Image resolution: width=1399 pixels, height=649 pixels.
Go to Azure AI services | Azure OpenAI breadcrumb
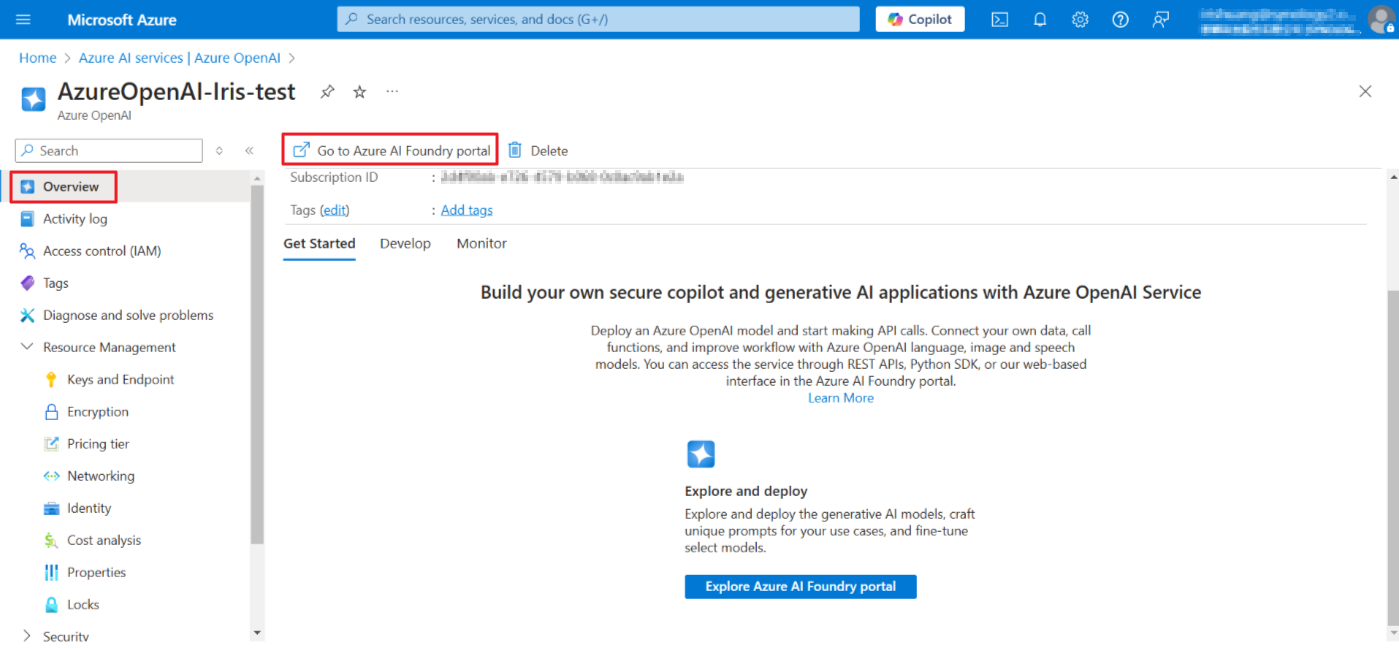[x=181, y=58]
